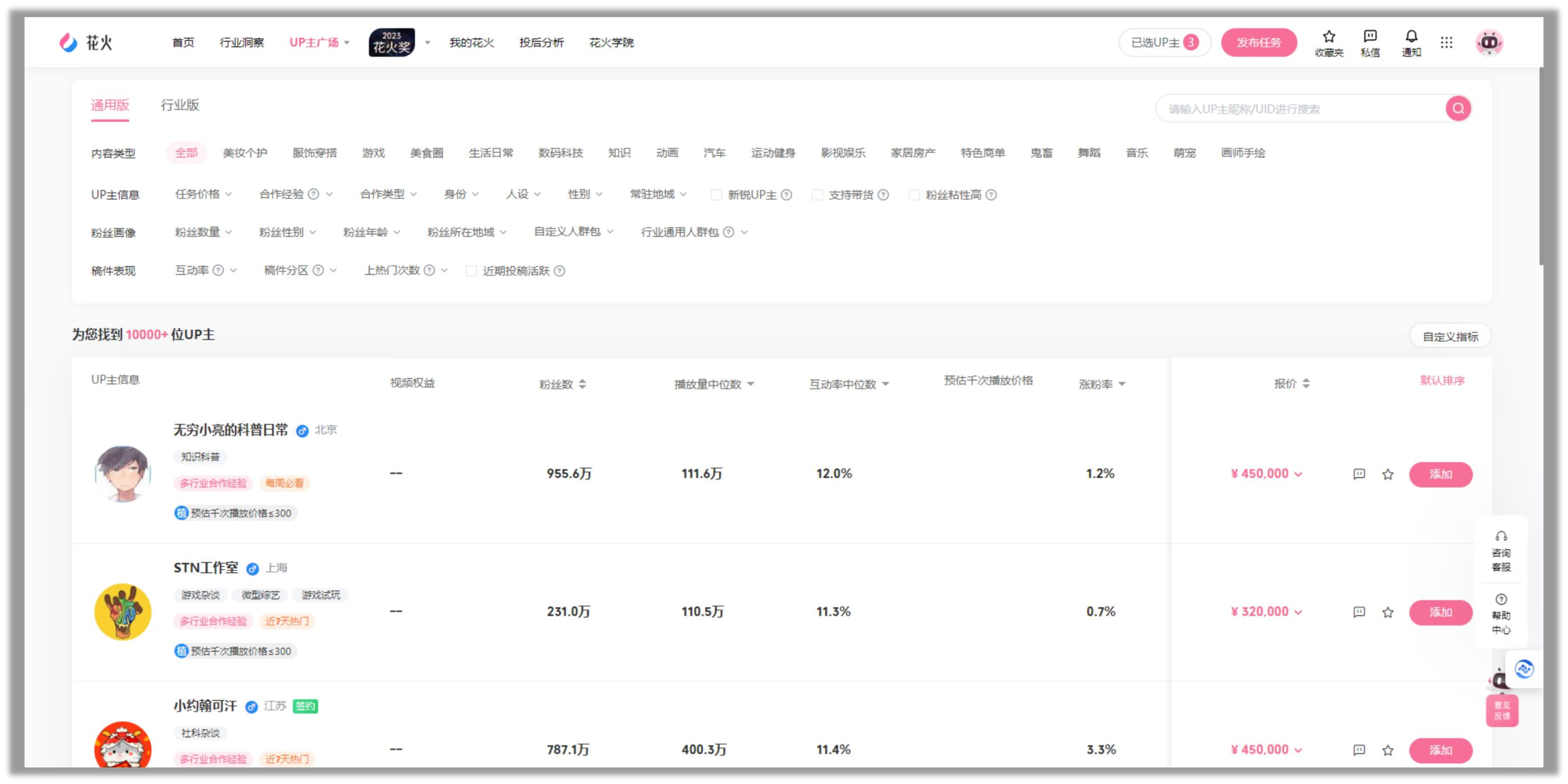Click the 2023 花火奖 badge
The image size is (1568, 784).
click(x=391, y=42)
